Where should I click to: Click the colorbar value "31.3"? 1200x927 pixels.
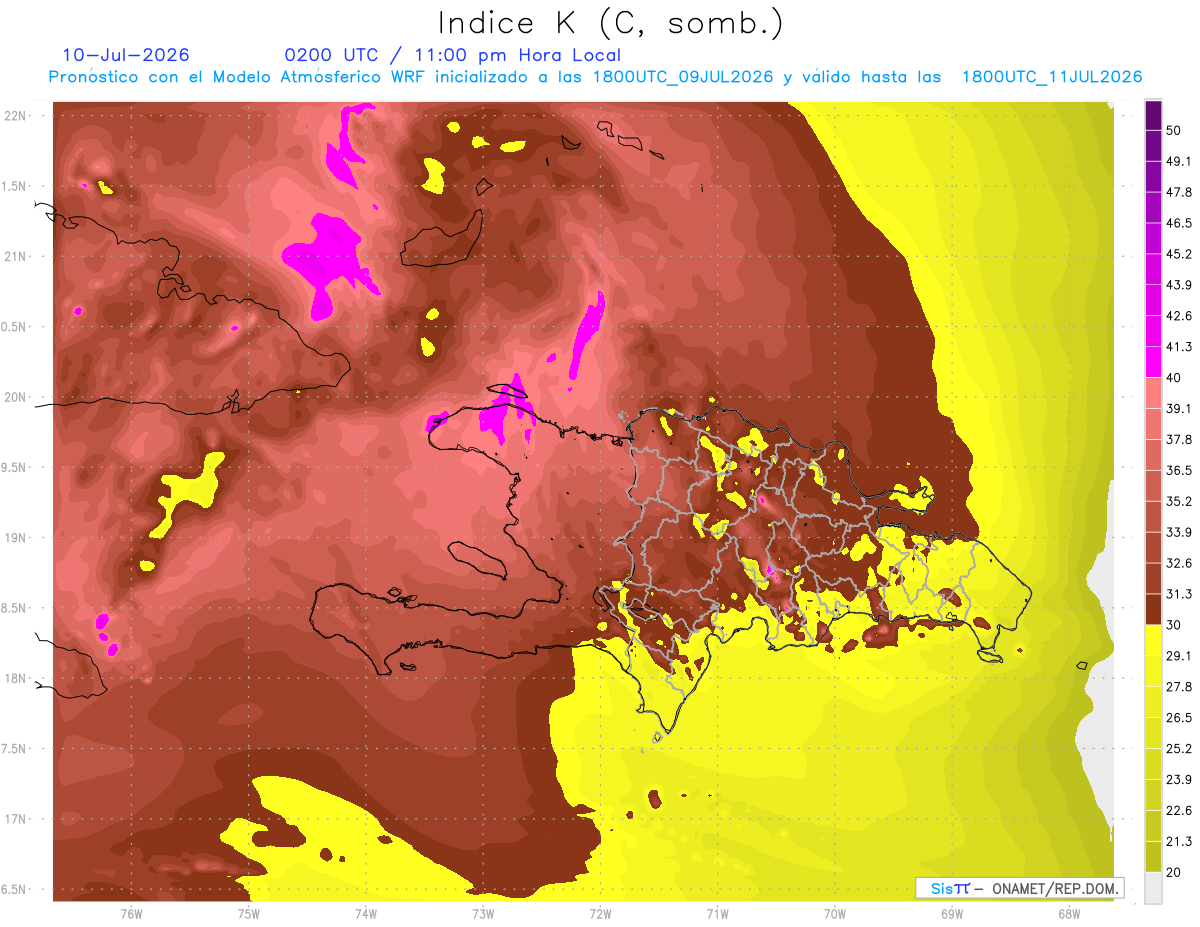tap(1178, 594)
